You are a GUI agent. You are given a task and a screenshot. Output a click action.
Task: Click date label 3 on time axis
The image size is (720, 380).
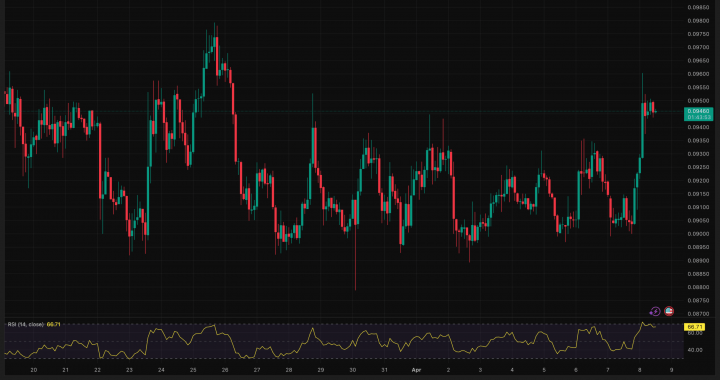[480, 370]
